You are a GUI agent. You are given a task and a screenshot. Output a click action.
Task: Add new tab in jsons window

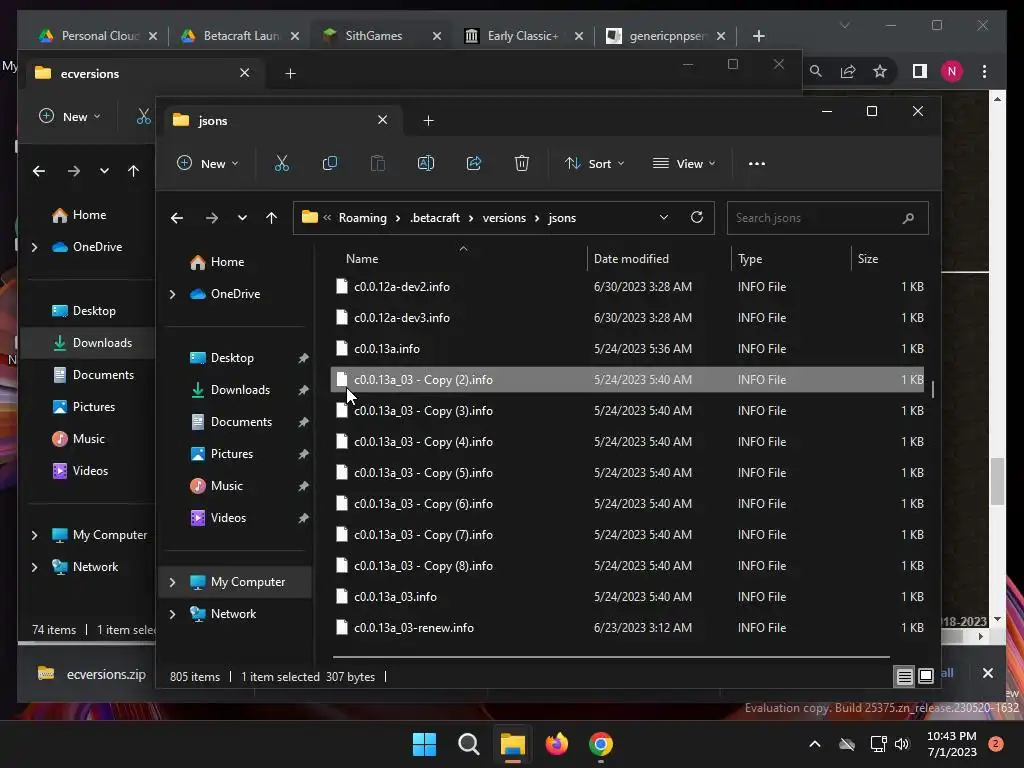tap(428, 120)
